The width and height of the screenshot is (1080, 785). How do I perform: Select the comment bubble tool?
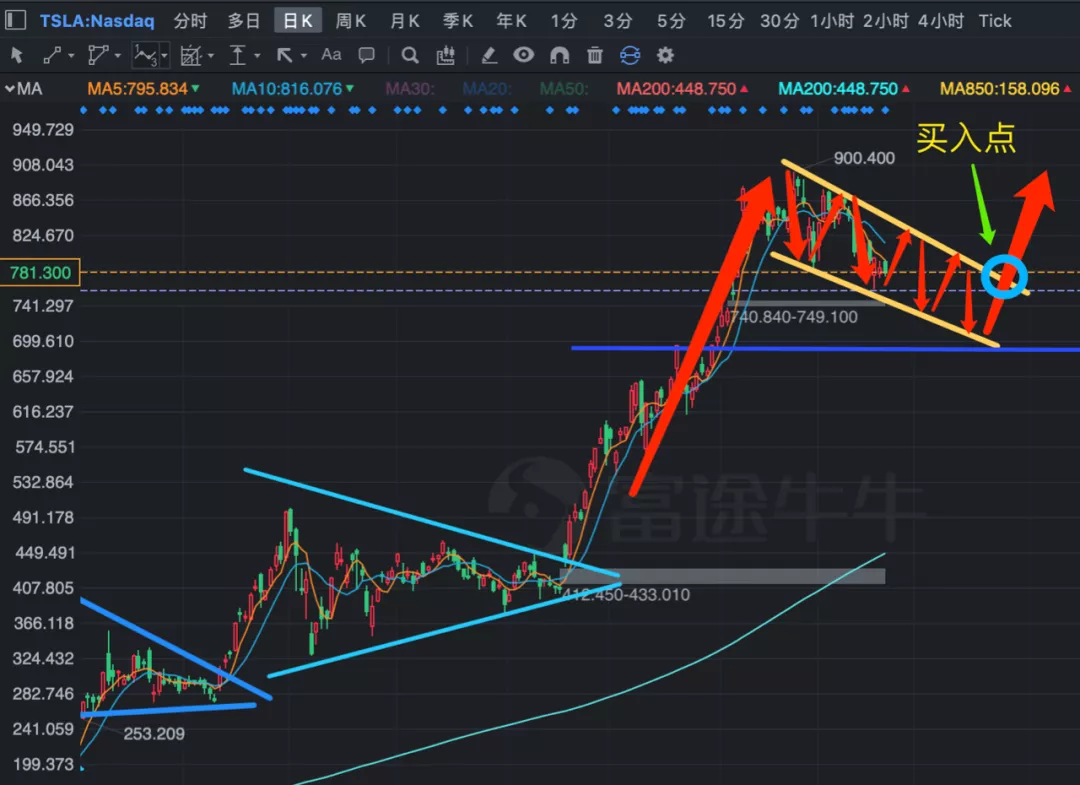tap(366, 55)
